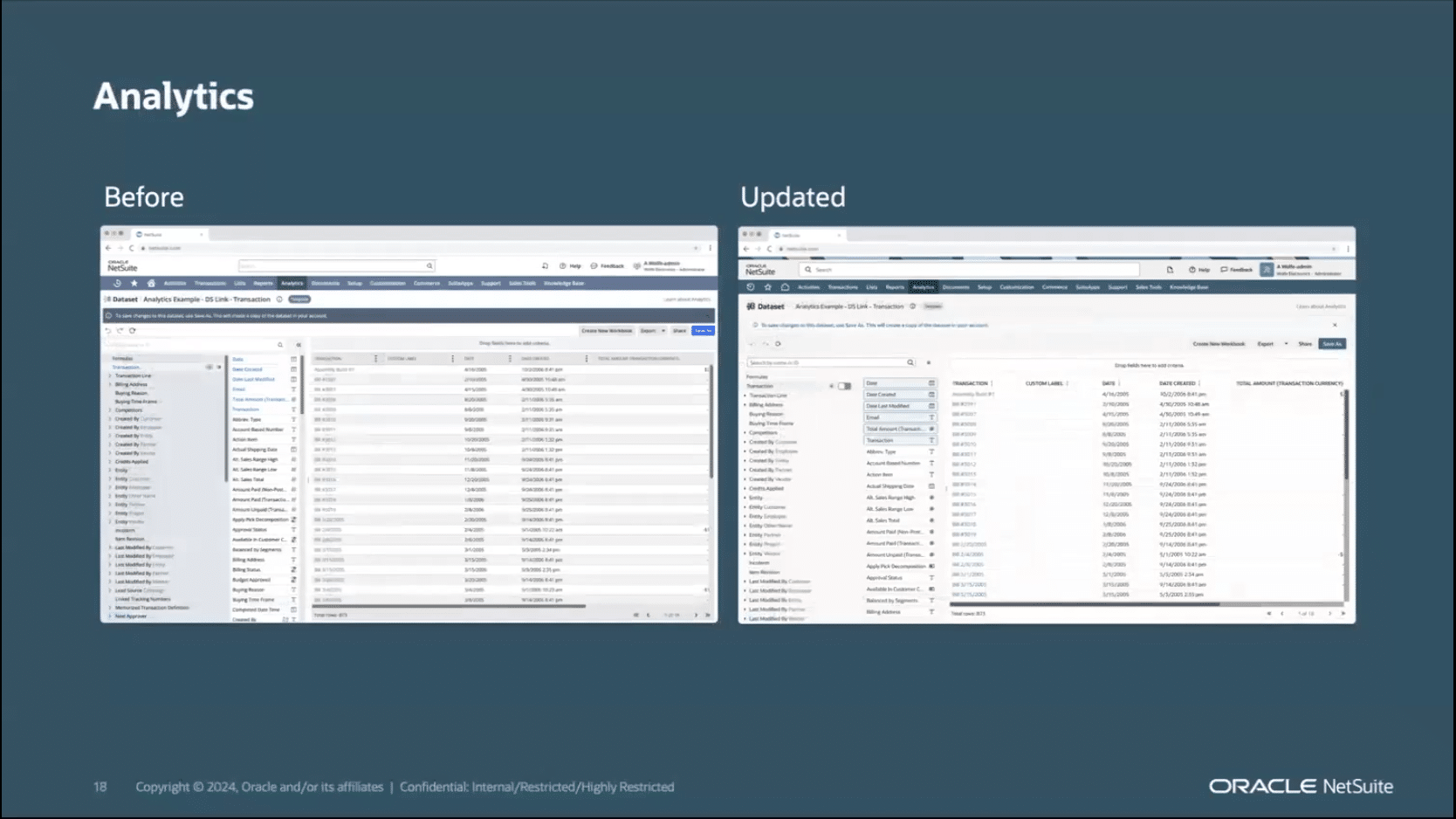Toggle the Transaction switch in Updated screenshot
The height and width of the screenshot is (819, 1456).
844,386
